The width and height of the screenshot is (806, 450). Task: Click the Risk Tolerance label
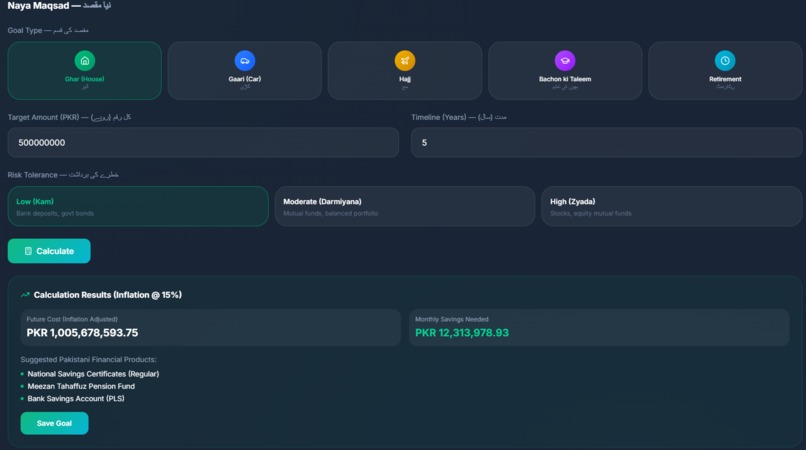pyautogui.click(x=63, y=175)
